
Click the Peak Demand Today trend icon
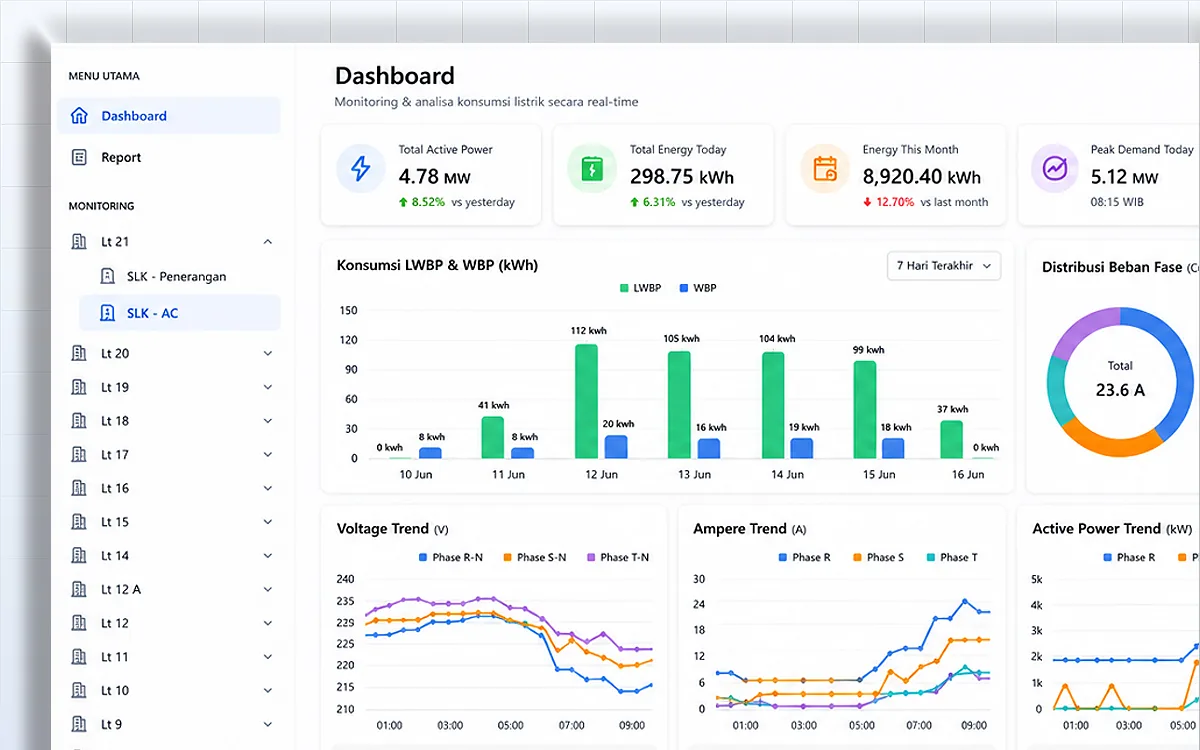(x=1055, y=169)
